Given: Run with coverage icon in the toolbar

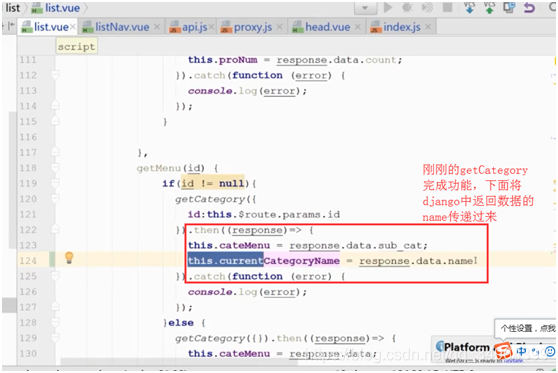Looking at the screenshot, I should tap(427, 7).
